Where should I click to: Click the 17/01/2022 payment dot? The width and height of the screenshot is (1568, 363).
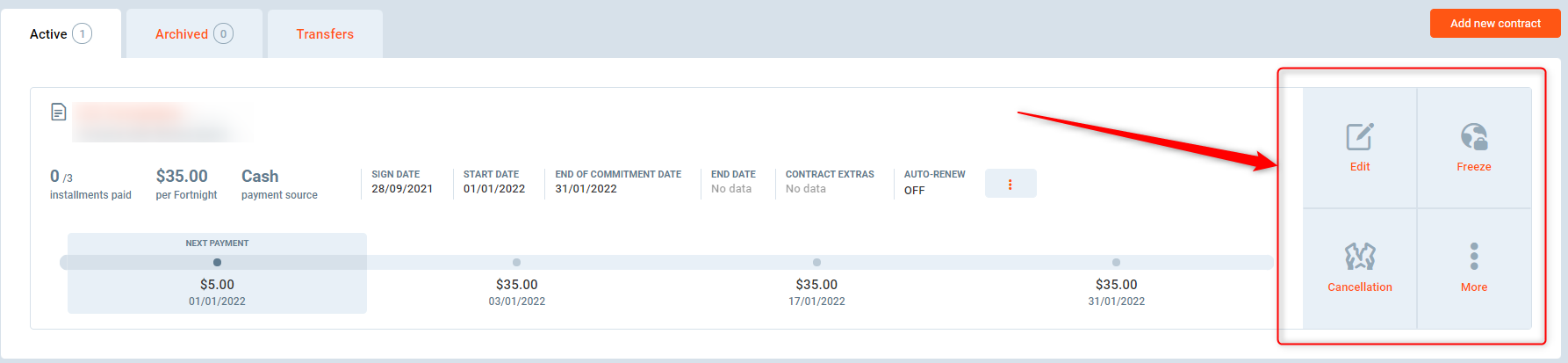816,262
